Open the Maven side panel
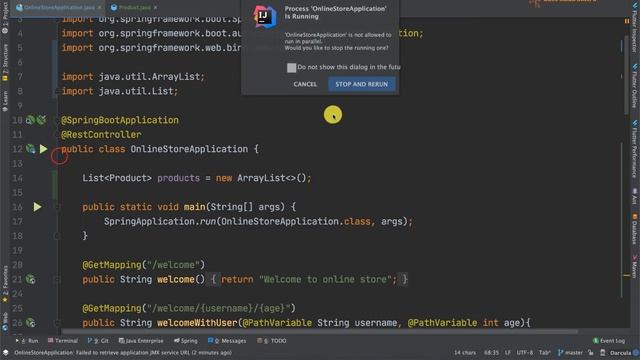 click(x=635, y=267)
